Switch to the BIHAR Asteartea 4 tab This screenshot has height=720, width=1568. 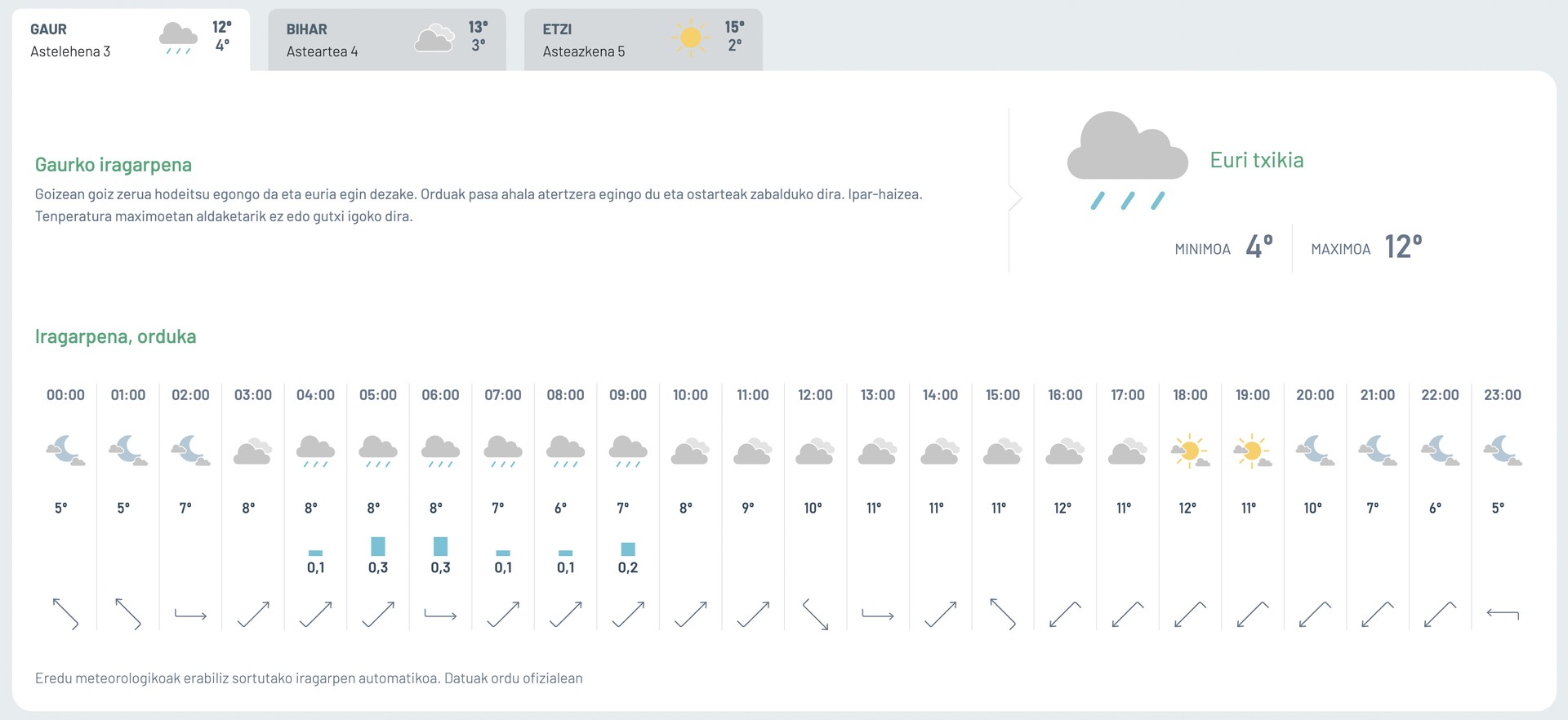[387, 40]
